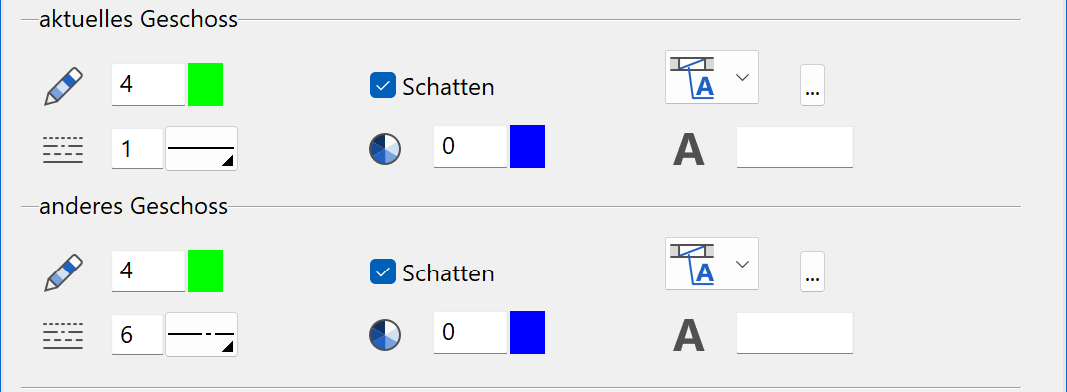
Task: Click line type icon in anderes Geschoss
Action: [x=63, y=336]
